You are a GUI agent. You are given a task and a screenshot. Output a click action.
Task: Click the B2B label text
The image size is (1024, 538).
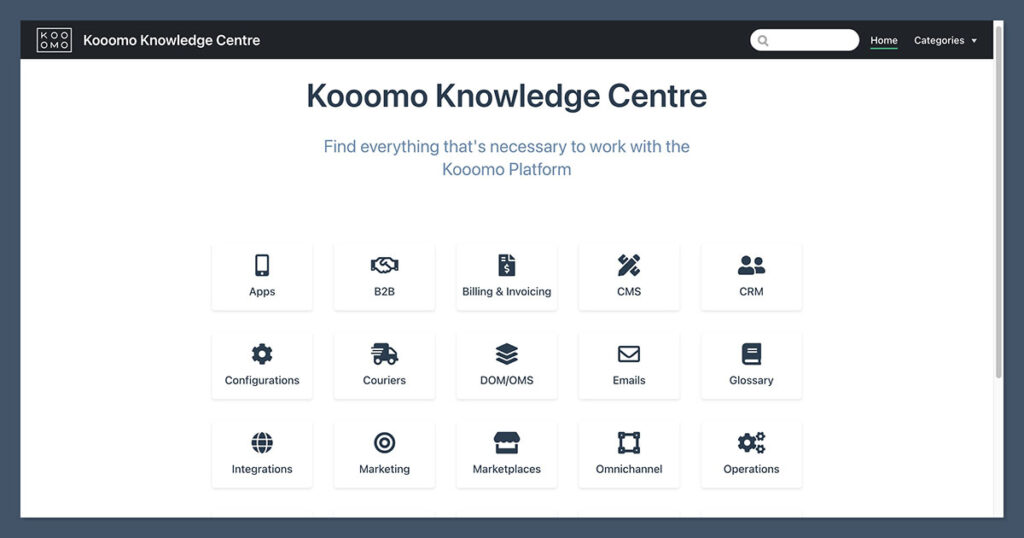385,291
